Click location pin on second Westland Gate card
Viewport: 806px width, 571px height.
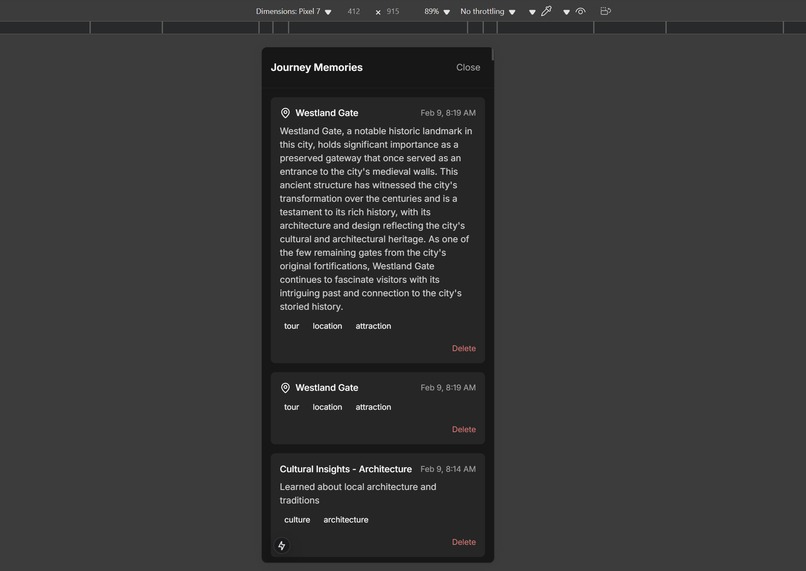[x=285, y=388]
